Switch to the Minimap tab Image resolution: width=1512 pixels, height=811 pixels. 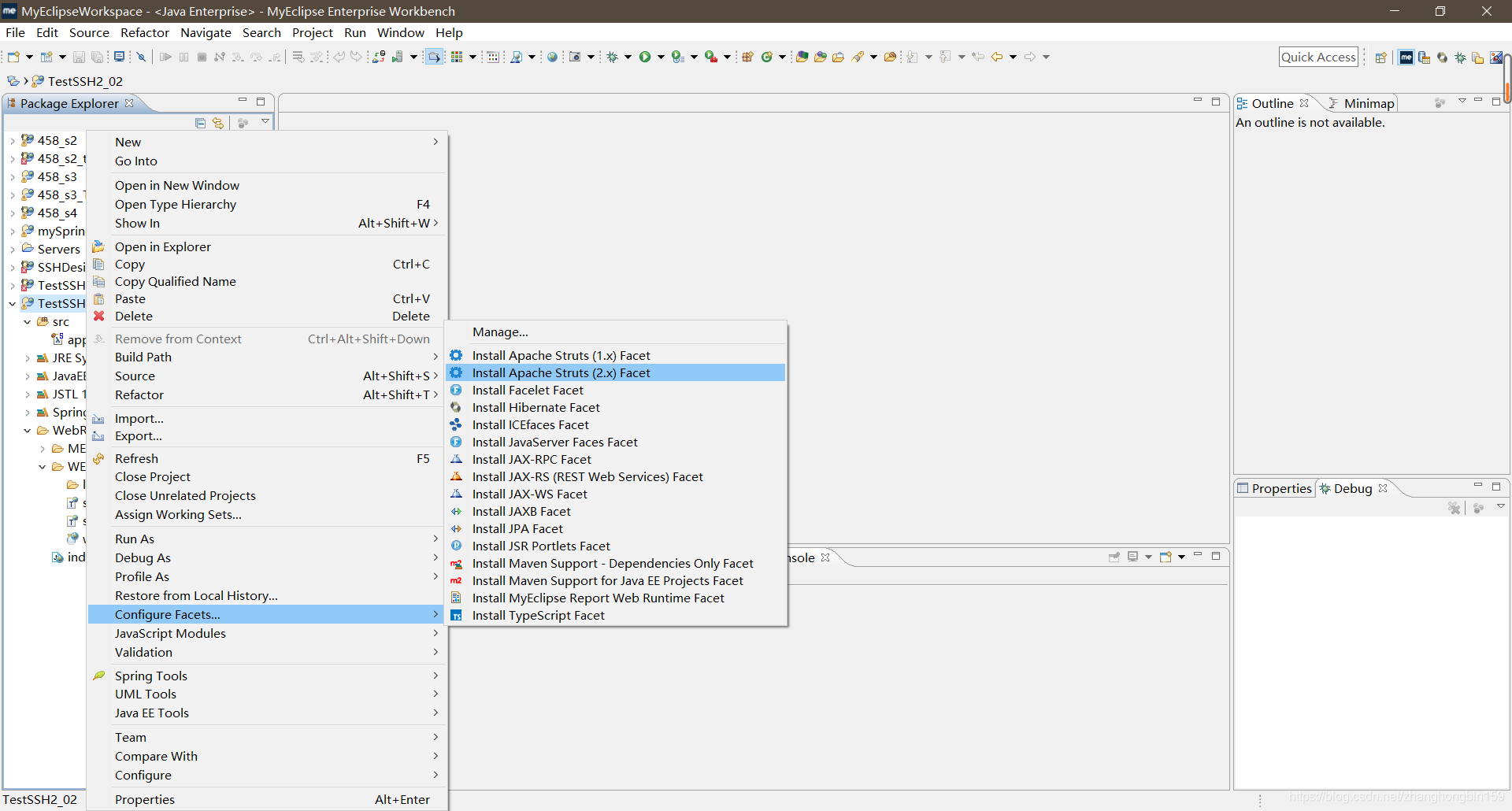pyautogui.click(x=1361, y=103)
